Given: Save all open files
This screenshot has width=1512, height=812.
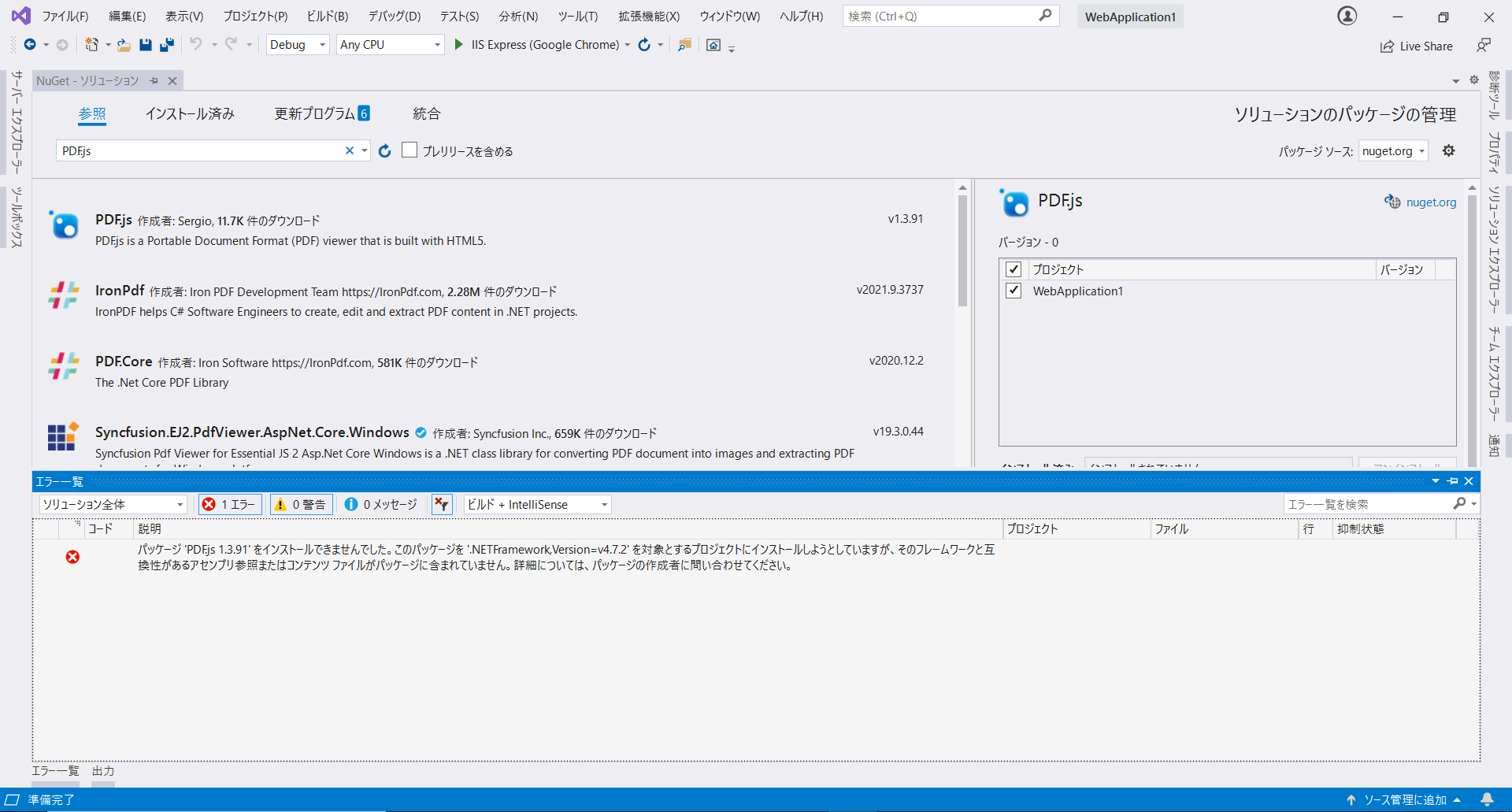Looking at the screenshot, I should pos(166,45).
